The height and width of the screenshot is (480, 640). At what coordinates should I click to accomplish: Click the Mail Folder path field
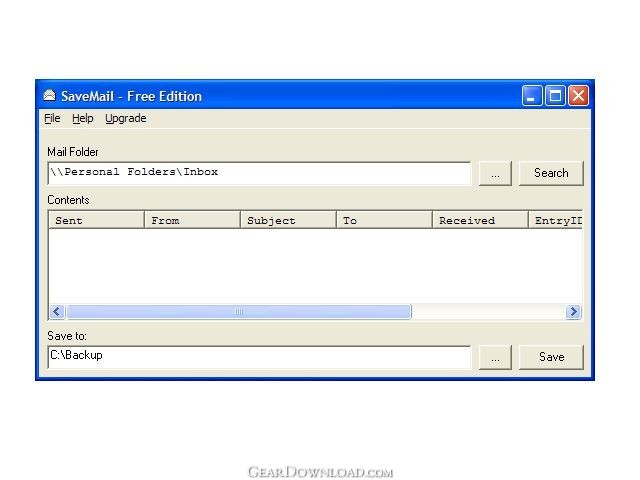[x=259, y=173]
